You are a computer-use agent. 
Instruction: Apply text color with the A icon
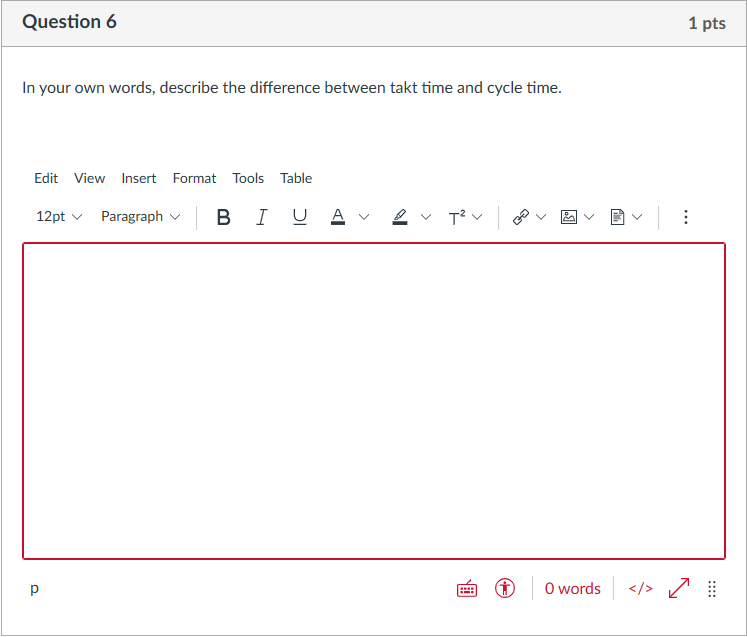tap(338, 217)
